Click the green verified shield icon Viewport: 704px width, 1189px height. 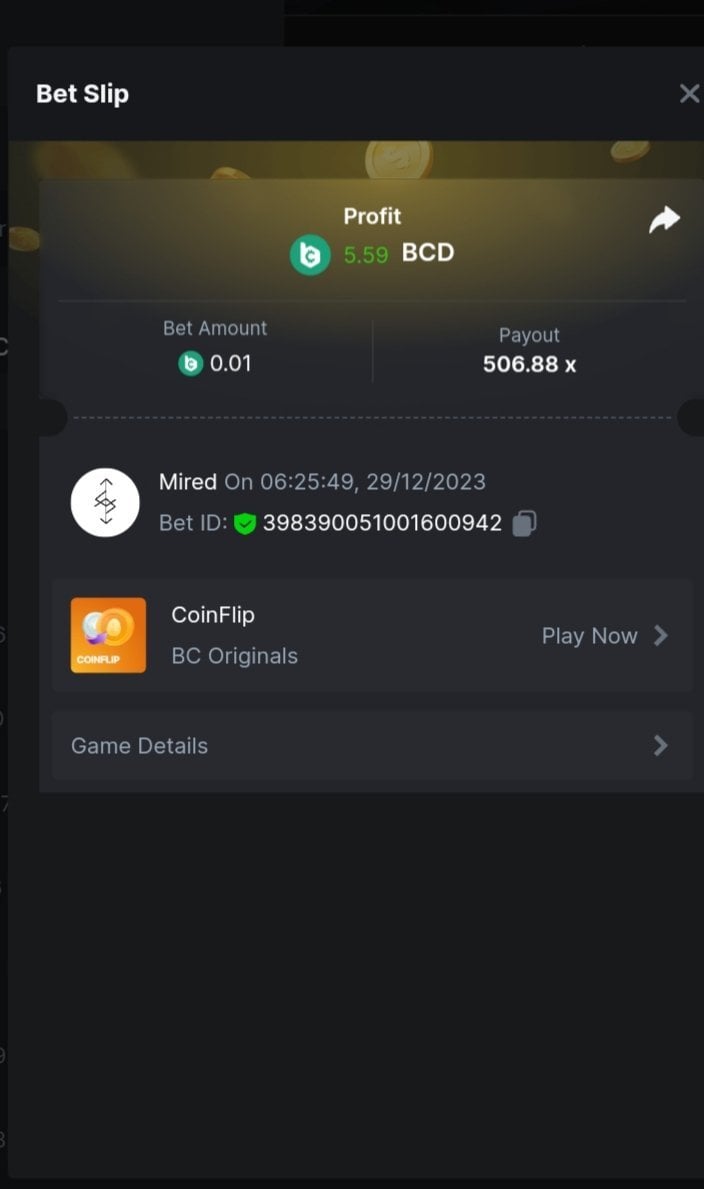245,524
